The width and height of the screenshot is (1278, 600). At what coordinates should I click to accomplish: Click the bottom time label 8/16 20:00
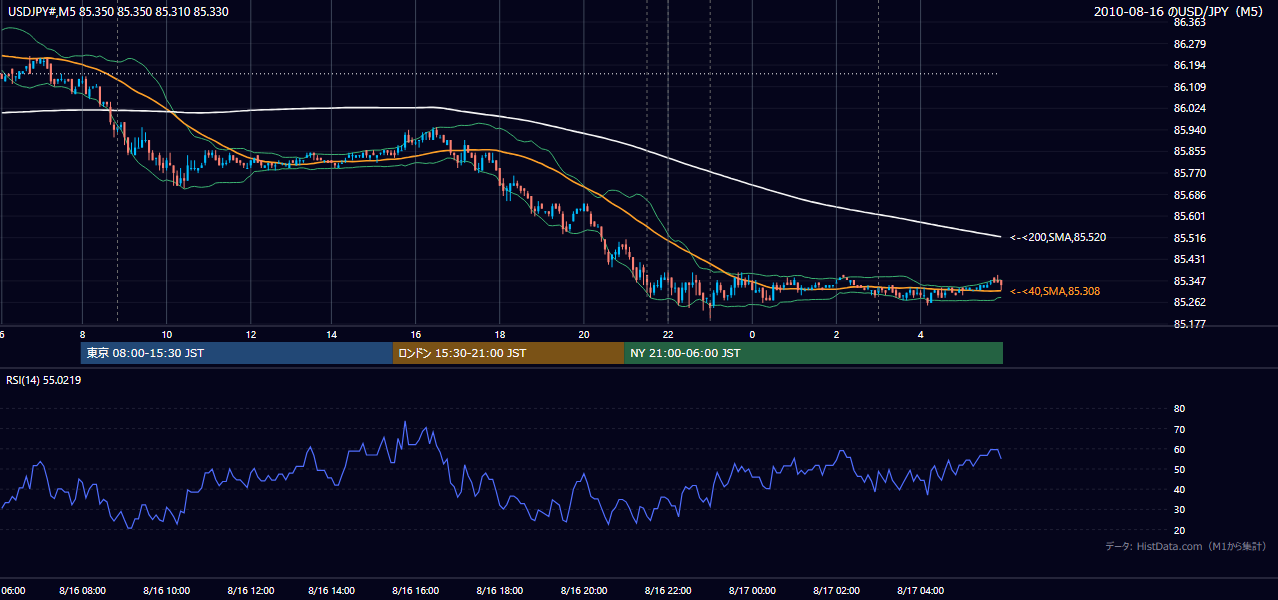tap(584, 590)
